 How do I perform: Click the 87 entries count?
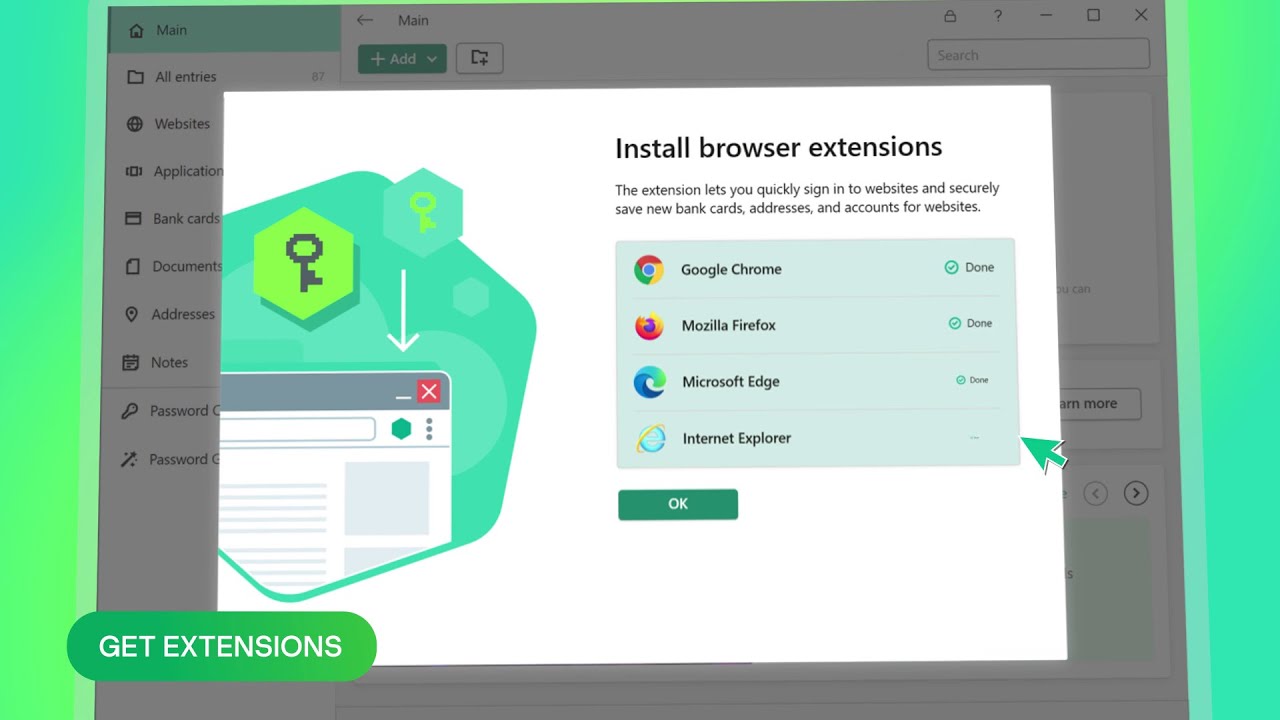(x=318, y=77)
